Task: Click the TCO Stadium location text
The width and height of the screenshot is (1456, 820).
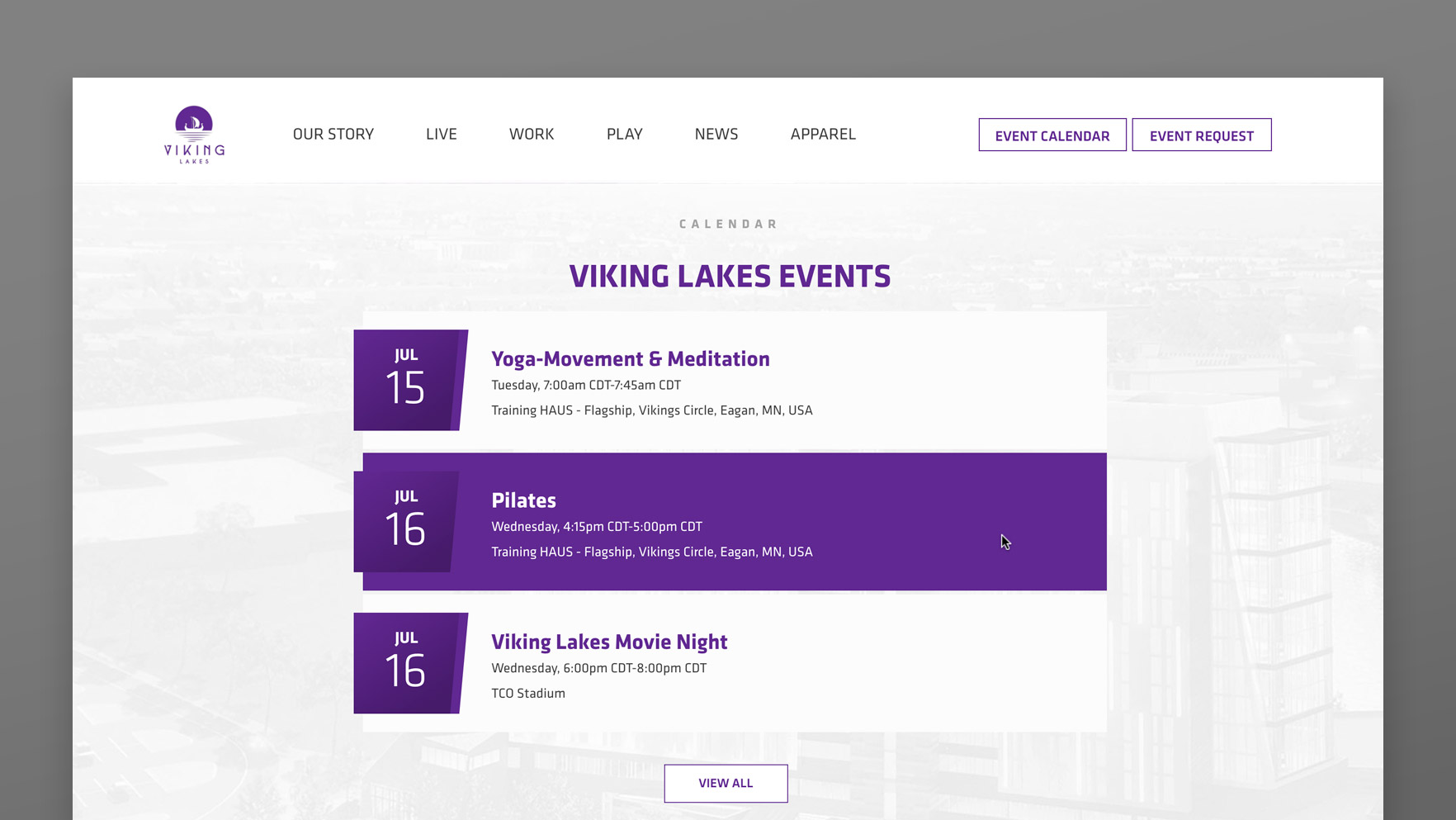Action: coord(528,694)
